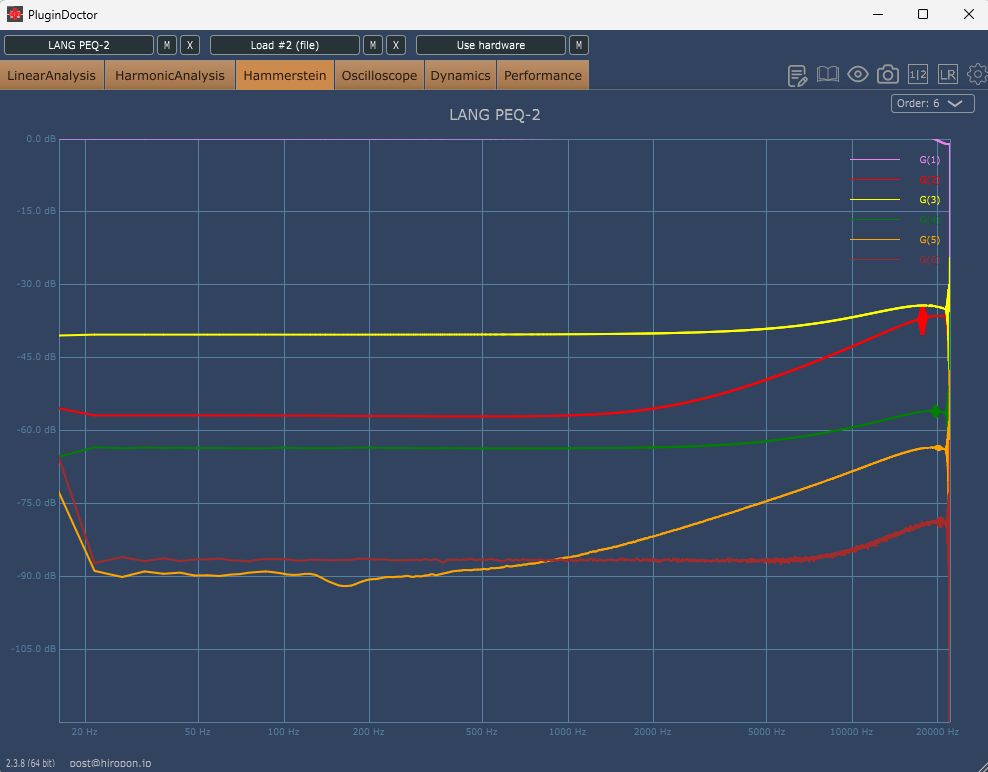Screen dimensions: 988x772
Task: Click the pink G(1) legend line
Action: click(x=875, y=160)
